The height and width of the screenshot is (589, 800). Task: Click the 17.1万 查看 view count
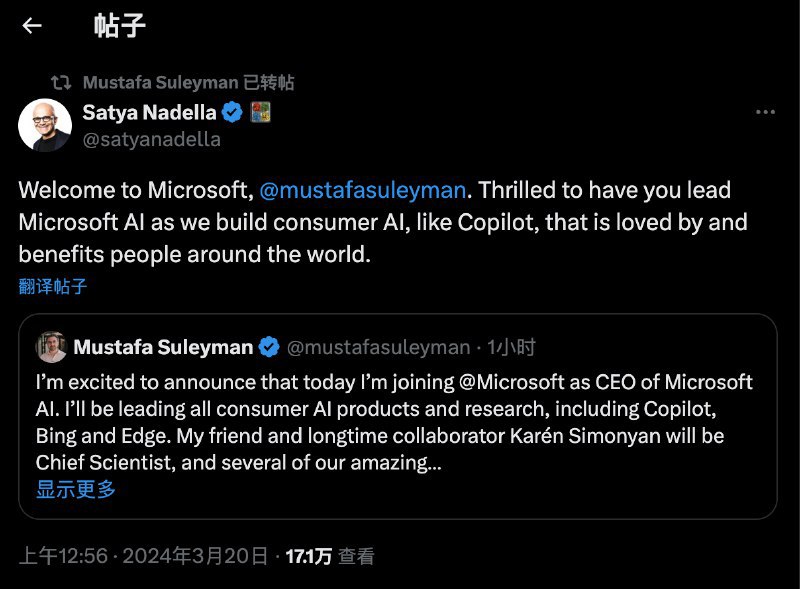pyautogui.click(x=329, y=556)
